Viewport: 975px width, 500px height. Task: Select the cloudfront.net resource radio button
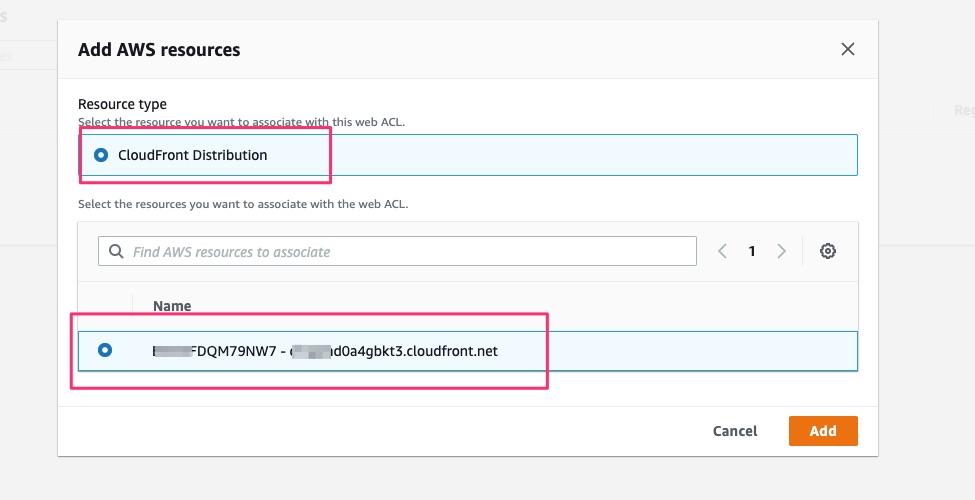(x=105, y=350)
